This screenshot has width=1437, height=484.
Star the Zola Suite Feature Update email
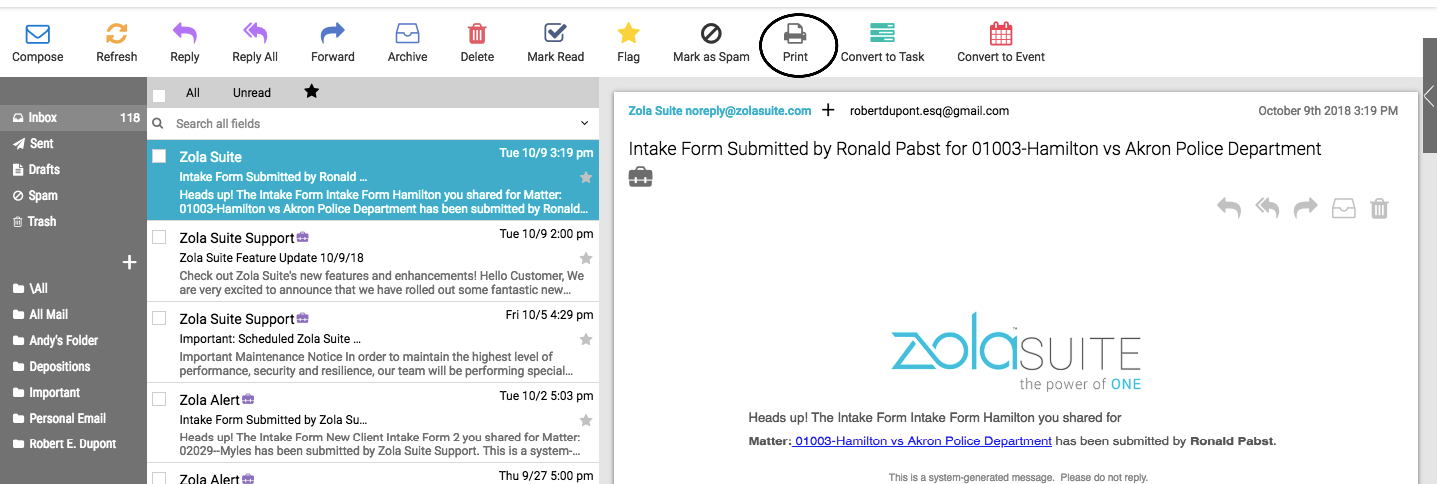(586, 258)
